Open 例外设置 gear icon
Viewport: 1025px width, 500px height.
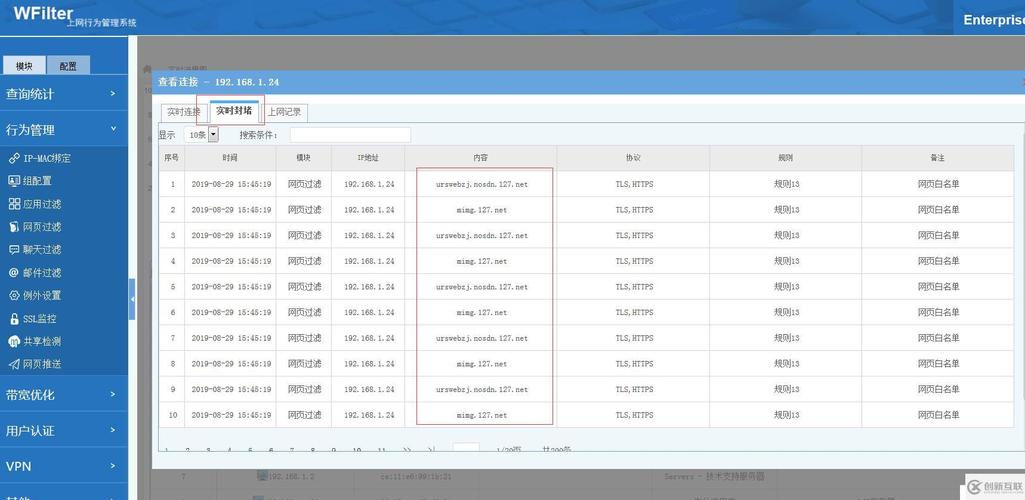[14, 296]
